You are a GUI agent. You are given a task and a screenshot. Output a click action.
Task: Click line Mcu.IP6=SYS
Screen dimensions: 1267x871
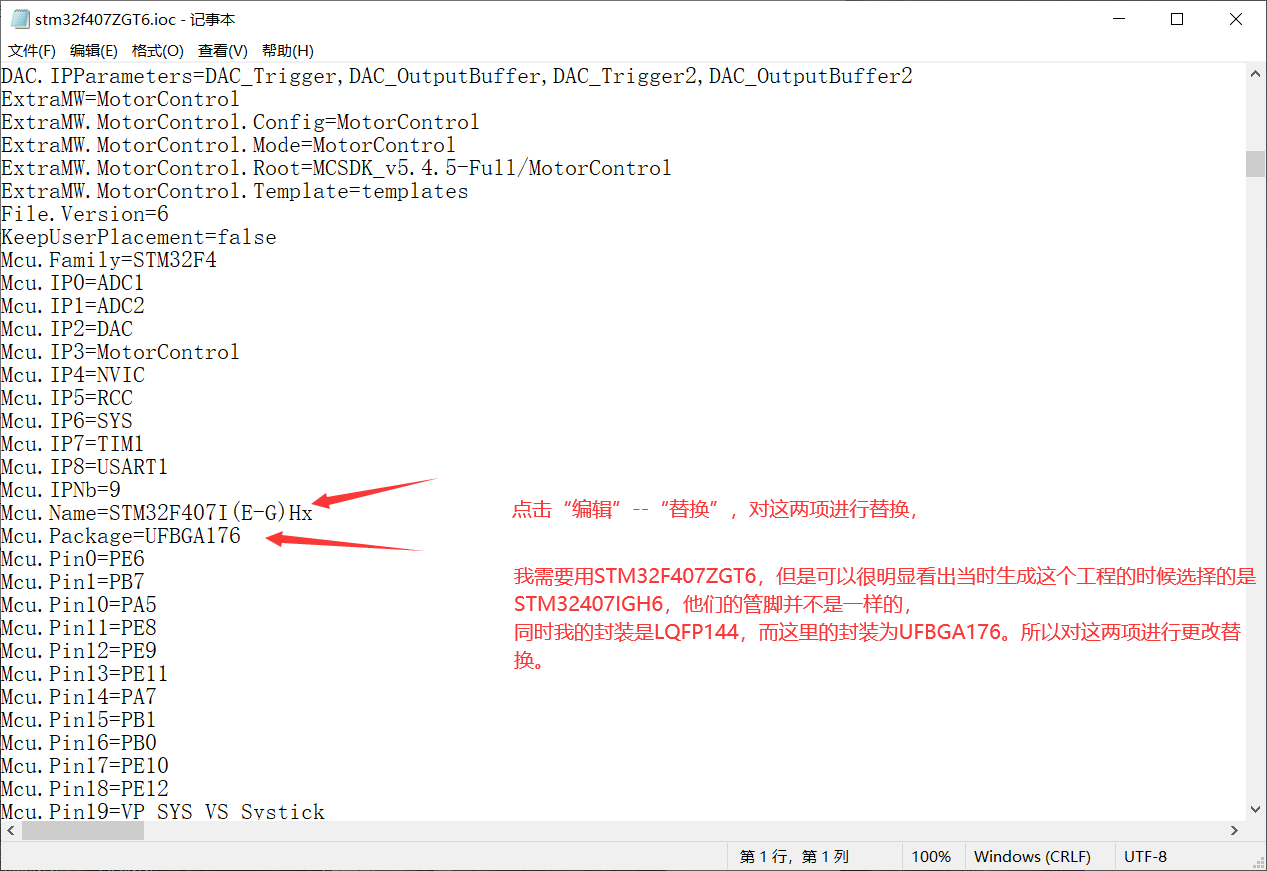tap(67, 421)
